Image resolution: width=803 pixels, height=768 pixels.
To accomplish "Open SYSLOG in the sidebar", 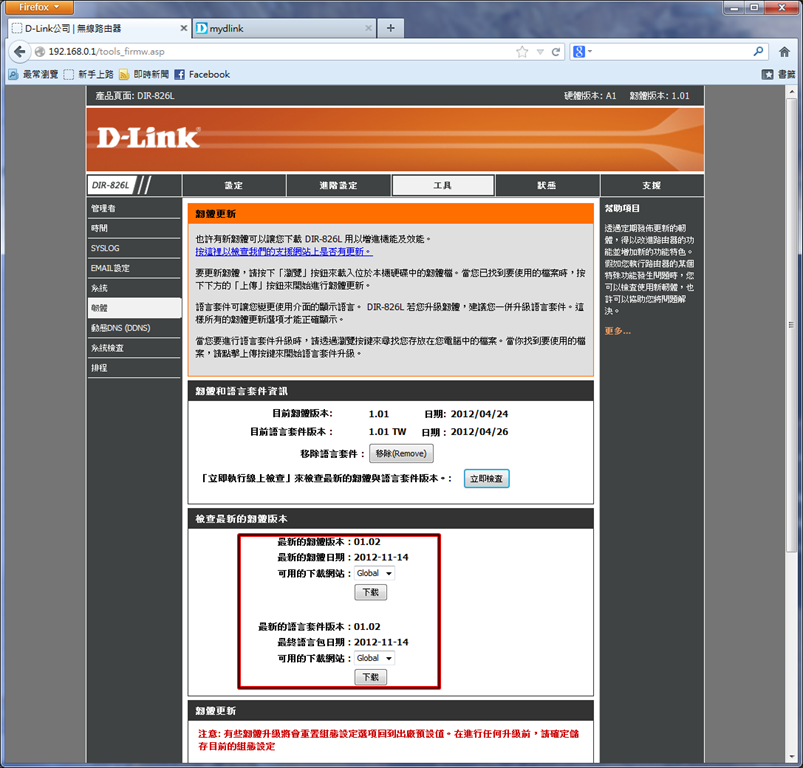I will [134, 248].
